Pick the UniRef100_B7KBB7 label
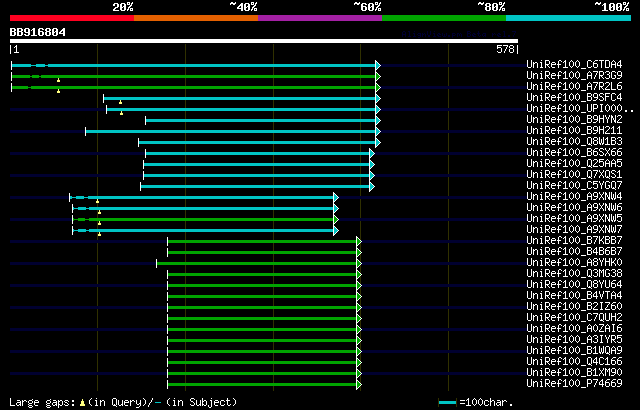 click(x=574, y=240)
